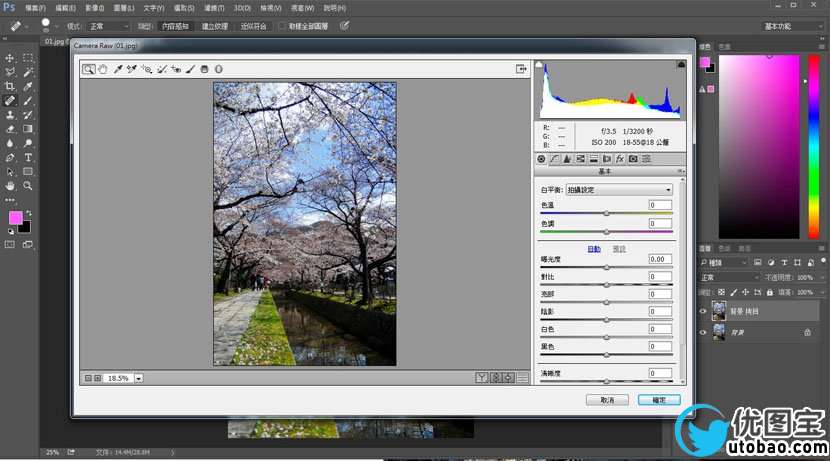Open the Presets panel tab icon

(x=646, y=159)
